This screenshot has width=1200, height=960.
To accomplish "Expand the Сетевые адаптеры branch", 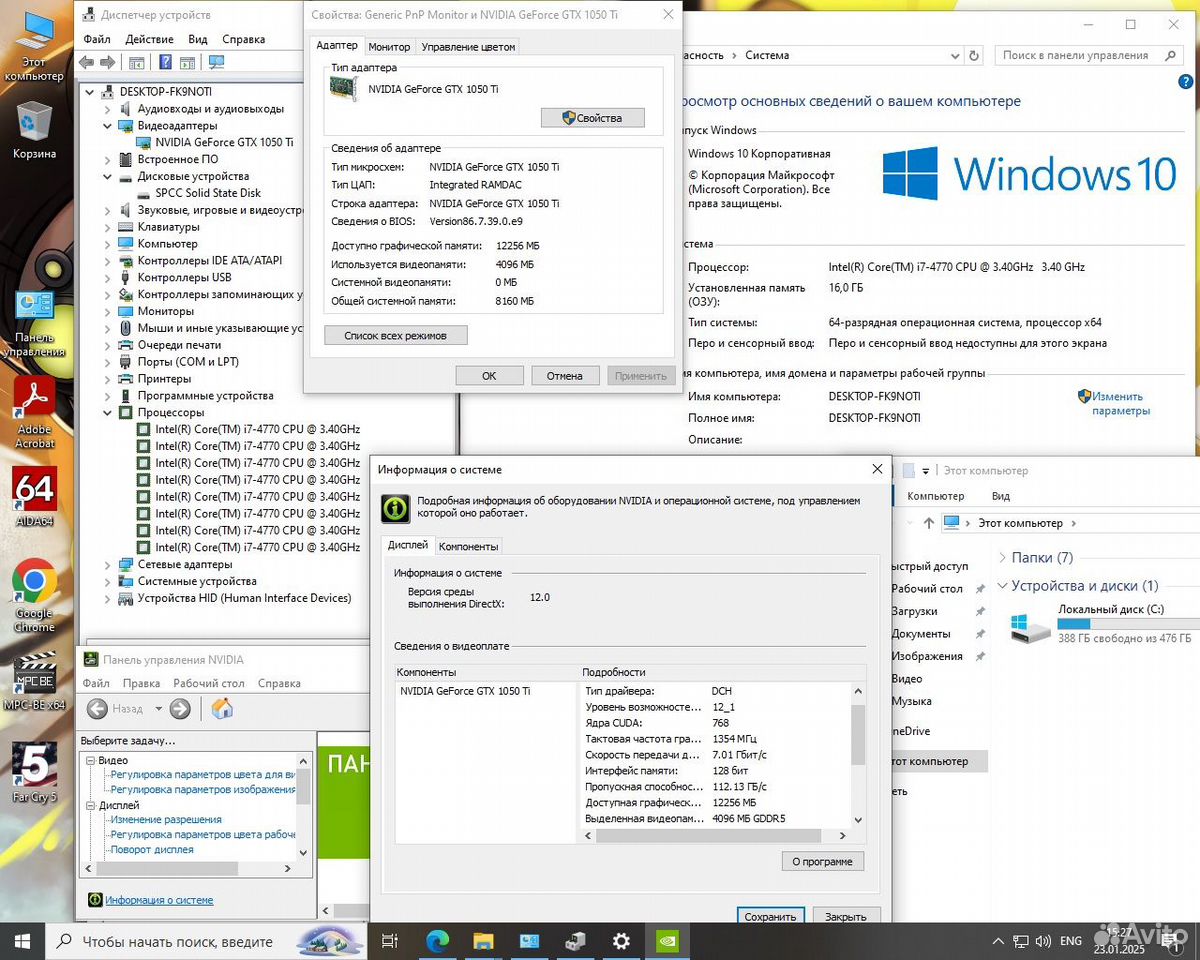I will [109, 564].
